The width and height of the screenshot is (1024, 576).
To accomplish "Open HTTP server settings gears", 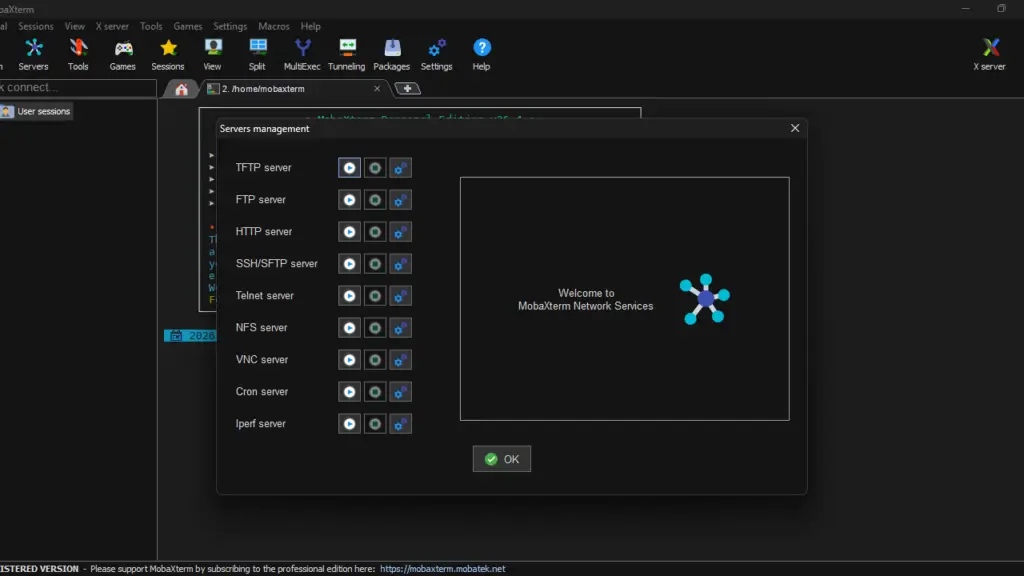I will point(400,232).
